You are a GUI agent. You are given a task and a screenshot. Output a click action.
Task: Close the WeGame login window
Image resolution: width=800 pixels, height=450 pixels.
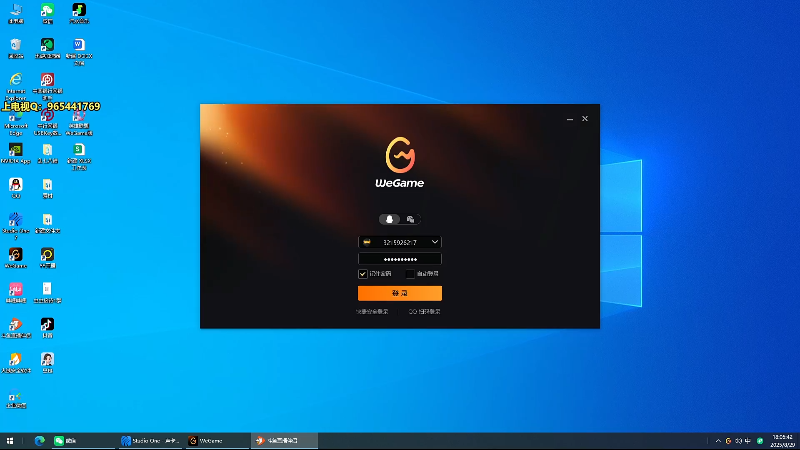click(x=585, y=119)
